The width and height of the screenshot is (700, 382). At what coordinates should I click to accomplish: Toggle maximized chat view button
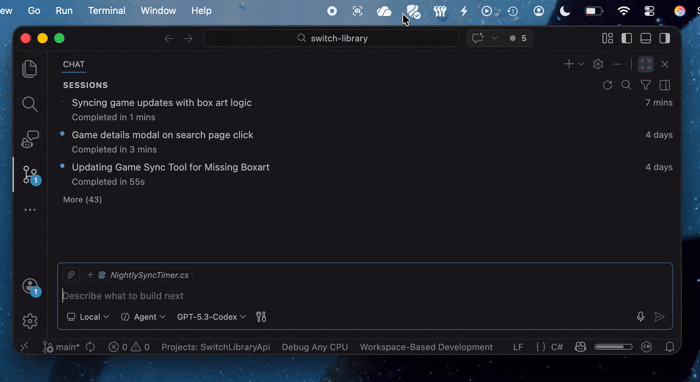click(646, 64)
